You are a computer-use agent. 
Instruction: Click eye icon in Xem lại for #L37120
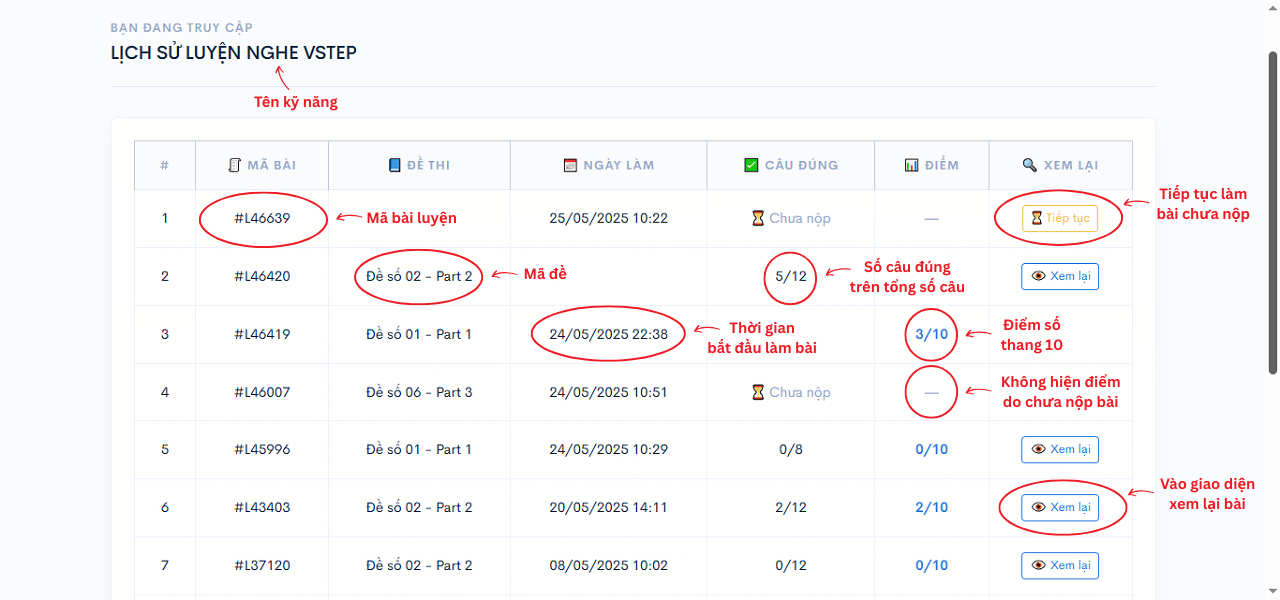click(x=1039, y=565)
